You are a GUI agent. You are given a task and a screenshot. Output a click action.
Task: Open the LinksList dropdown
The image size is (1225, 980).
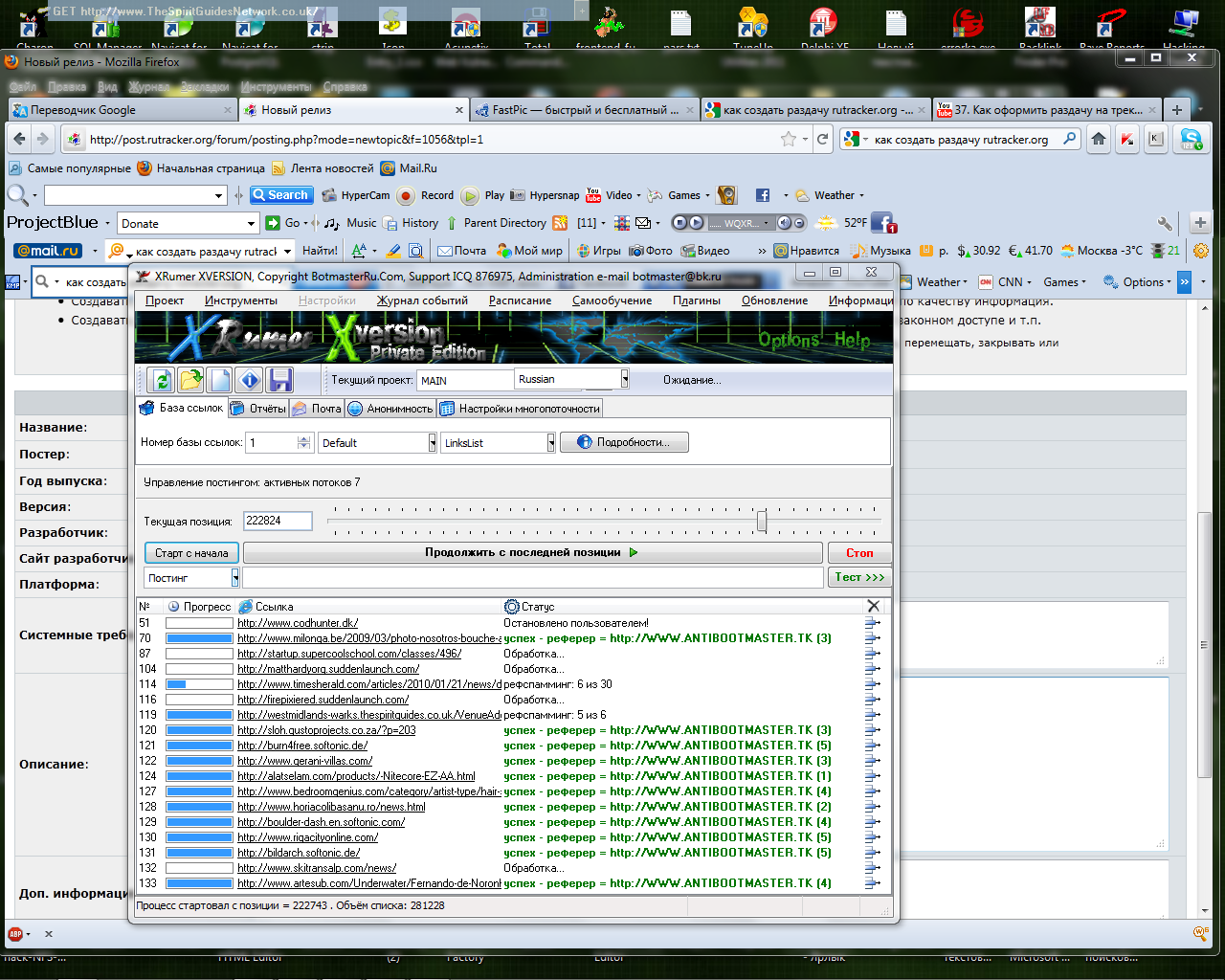coord(550,442)
